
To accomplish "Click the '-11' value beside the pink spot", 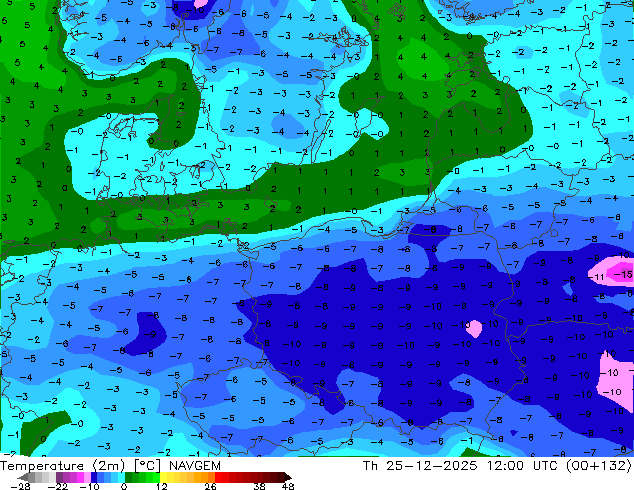I will (x=596, y=277).
